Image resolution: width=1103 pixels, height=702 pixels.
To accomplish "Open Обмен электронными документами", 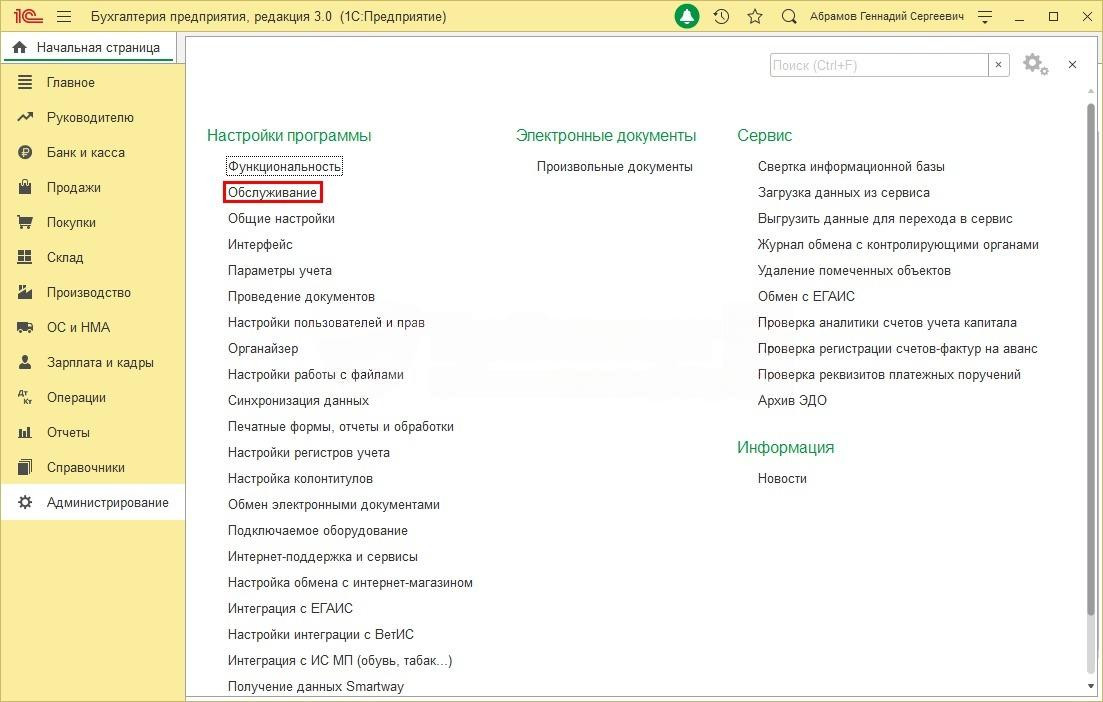I will click(333, 505).
